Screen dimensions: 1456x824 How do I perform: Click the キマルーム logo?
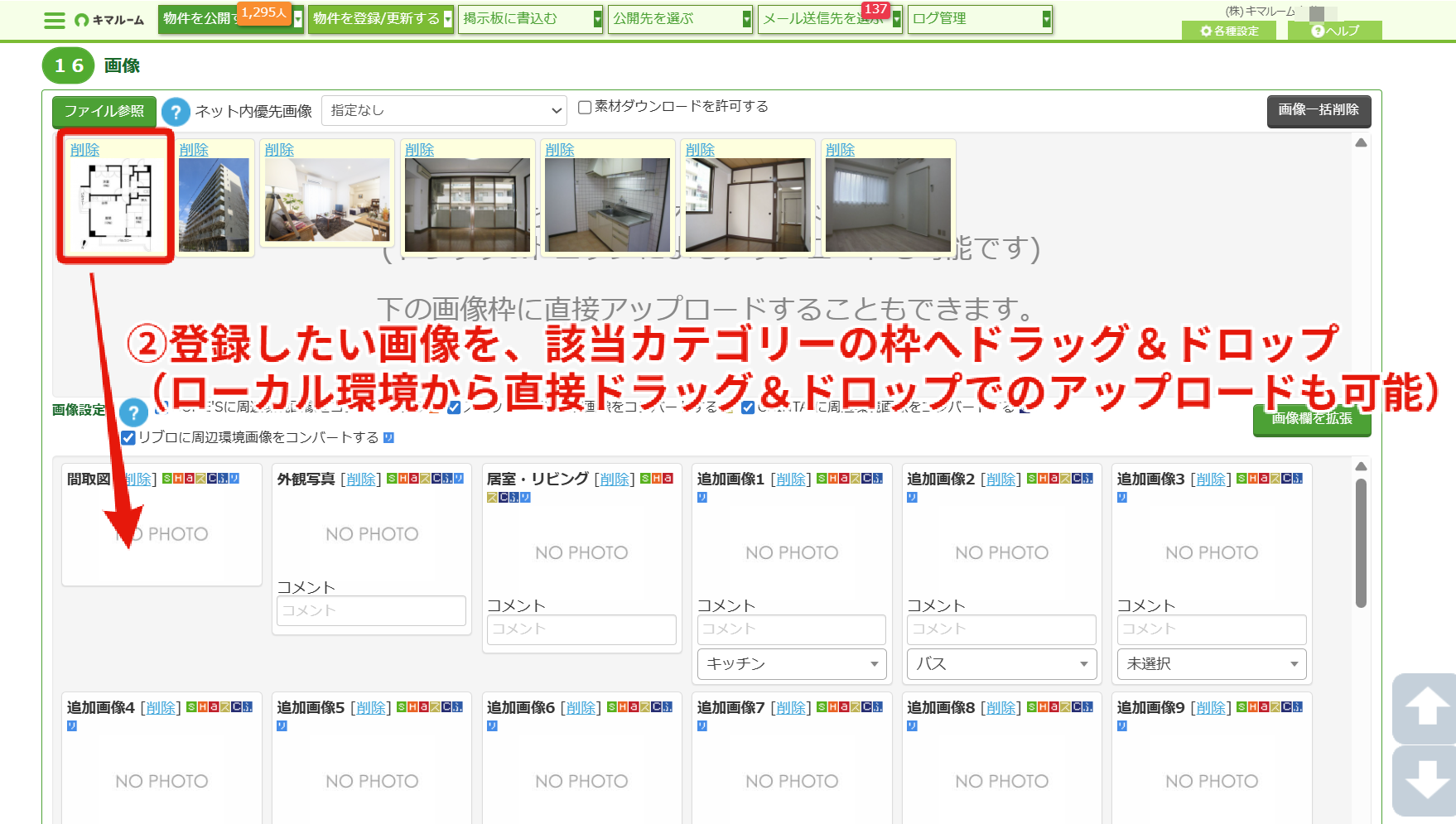109,20
